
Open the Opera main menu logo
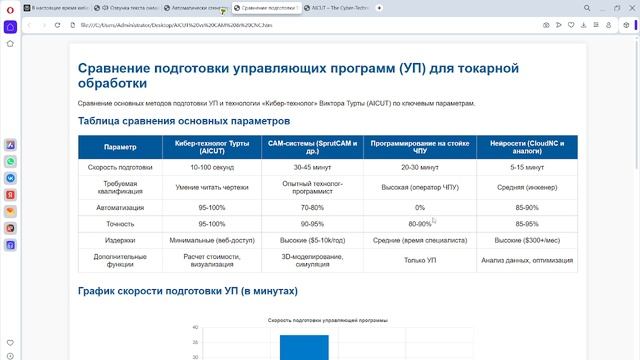[10, 10]
